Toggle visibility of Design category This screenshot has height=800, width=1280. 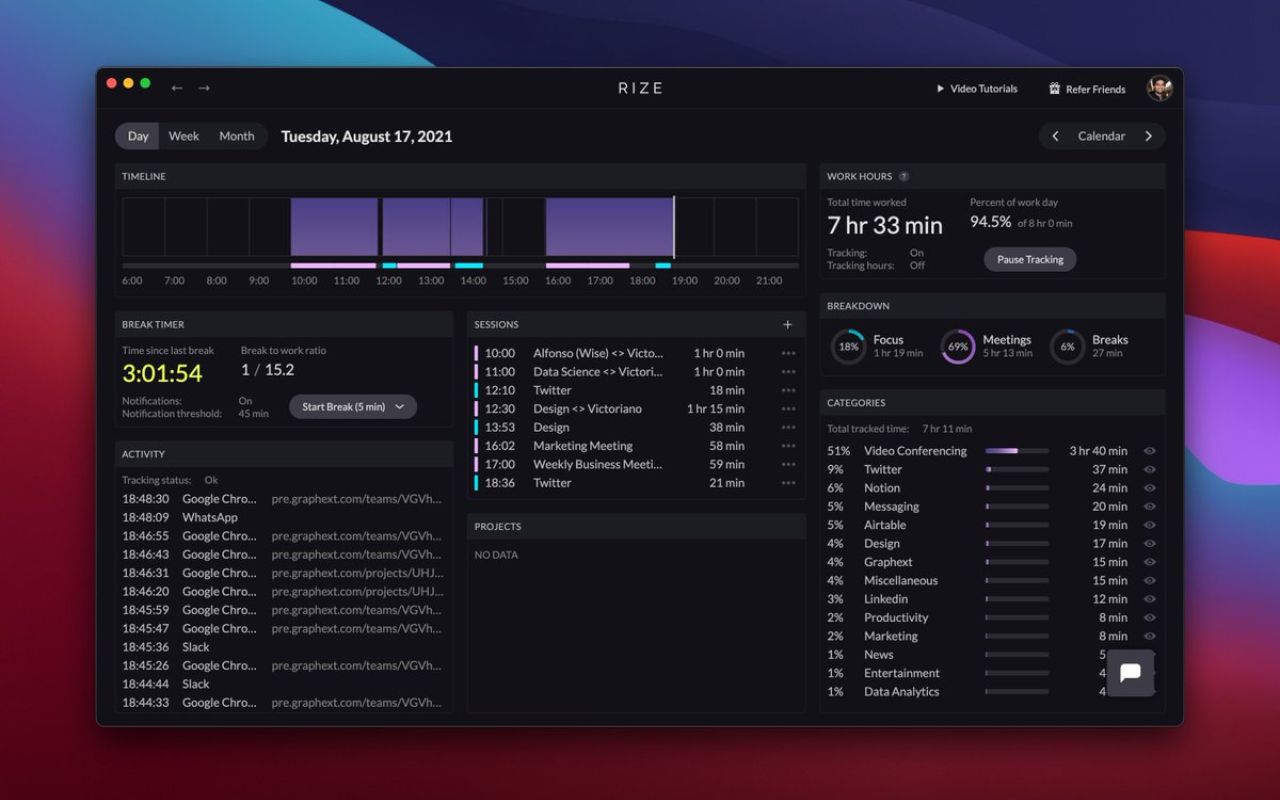click(1150, 543)
